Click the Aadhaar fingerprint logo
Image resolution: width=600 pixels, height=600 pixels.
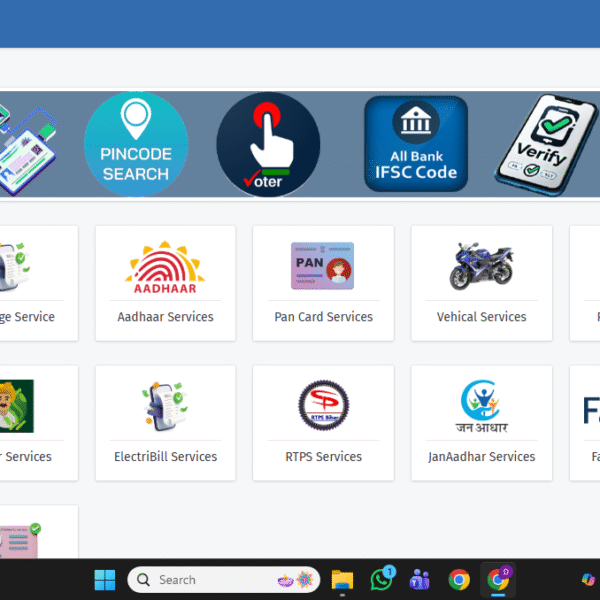tap(165, 267)
